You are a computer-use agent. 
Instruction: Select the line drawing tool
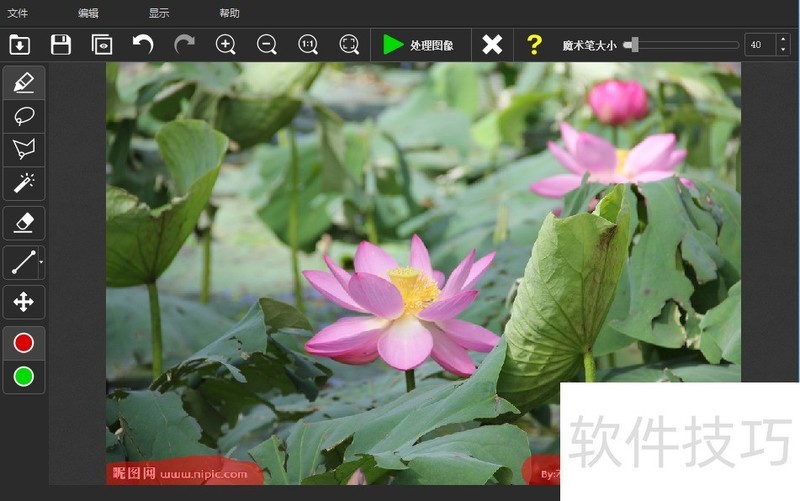(21, 263)
